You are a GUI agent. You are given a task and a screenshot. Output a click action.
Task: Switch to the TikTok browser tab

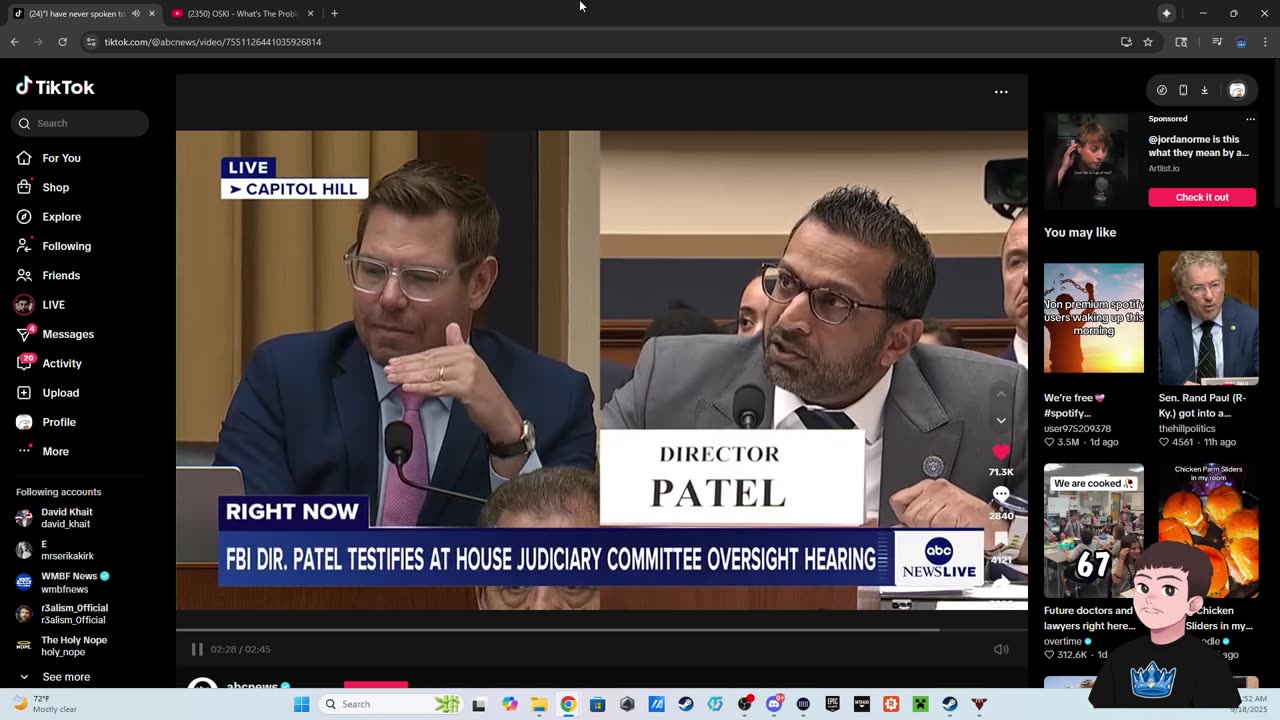(75, 14)
